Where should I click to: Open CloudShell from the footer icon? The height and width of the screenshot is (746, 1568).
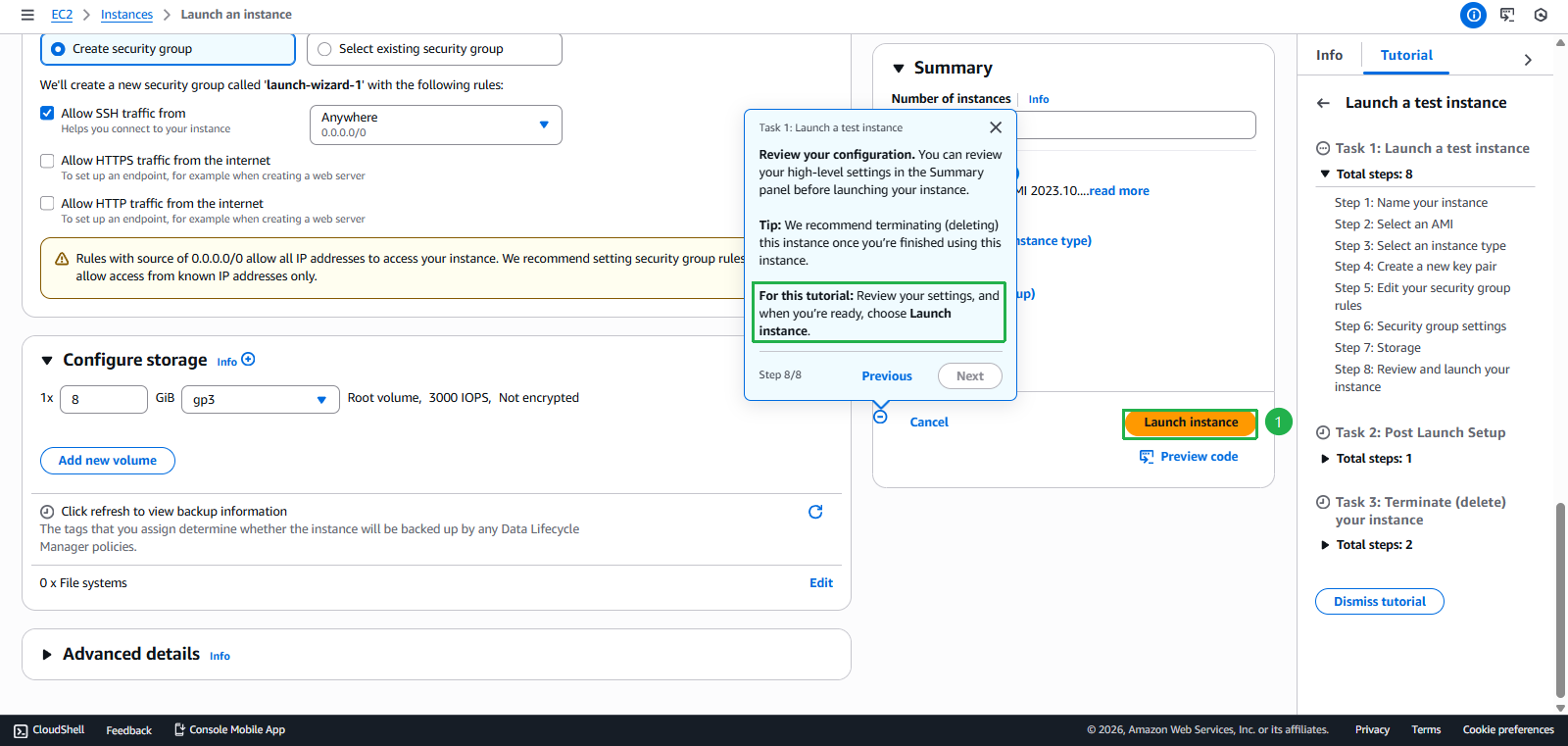pyautogui.click(x=21, y=730)
